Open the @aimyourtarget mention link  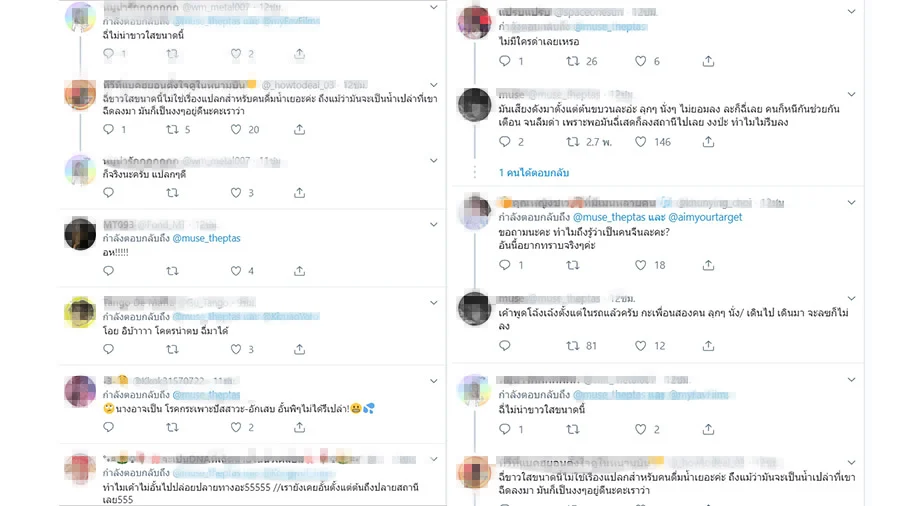(x=705, y=217)
